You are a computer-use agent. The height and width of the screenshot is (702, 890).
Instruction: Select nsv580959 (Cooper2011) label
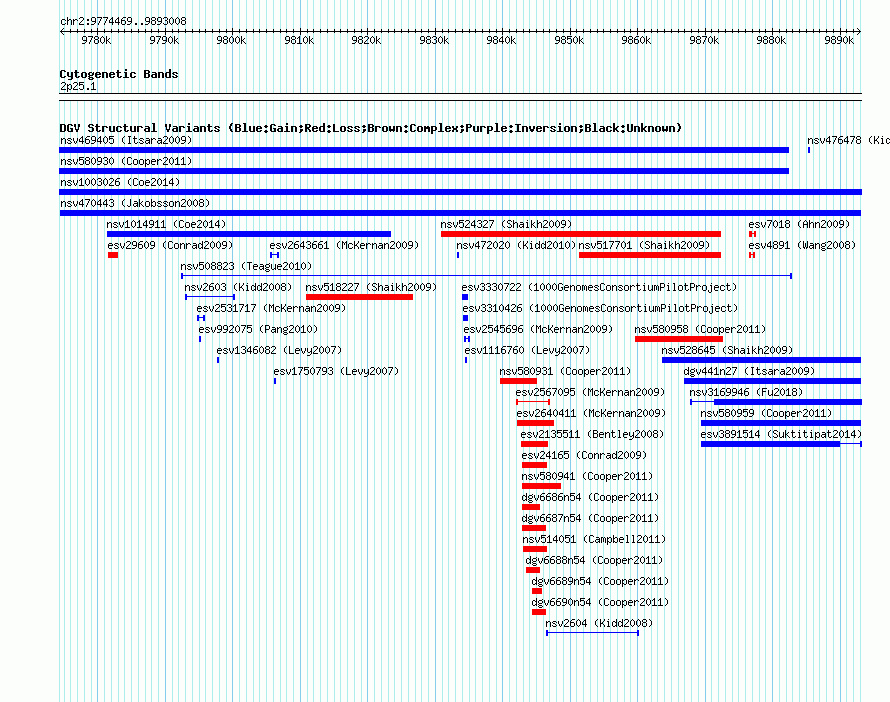766,413
